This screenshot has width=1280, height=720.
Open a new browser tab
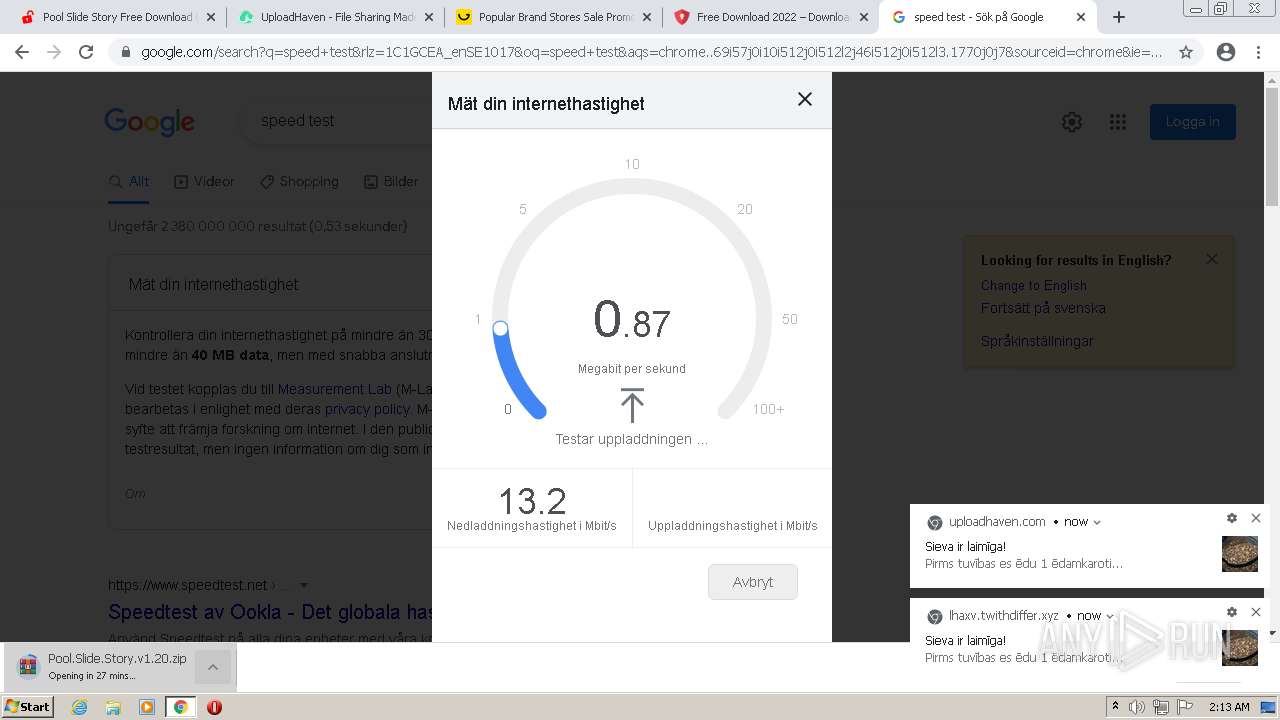tap(1119, 17)
